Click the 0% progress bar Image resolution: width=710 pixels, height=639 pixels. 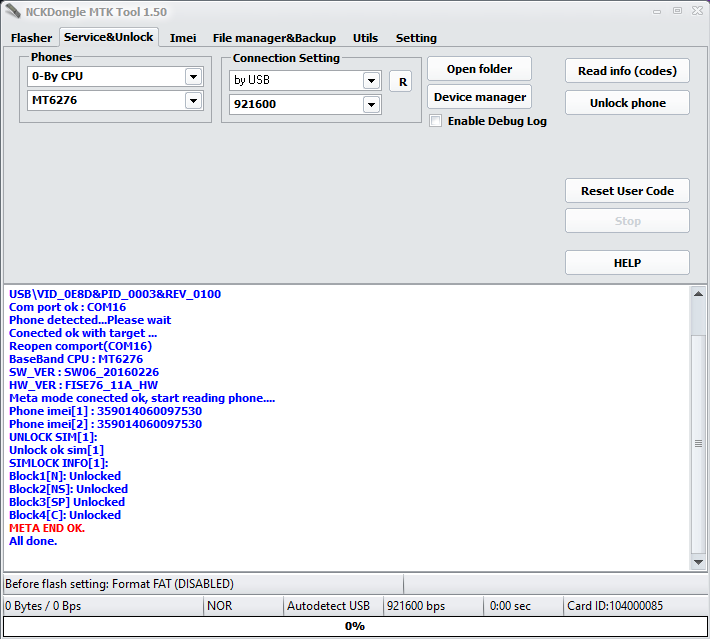(x=355, y=626)
